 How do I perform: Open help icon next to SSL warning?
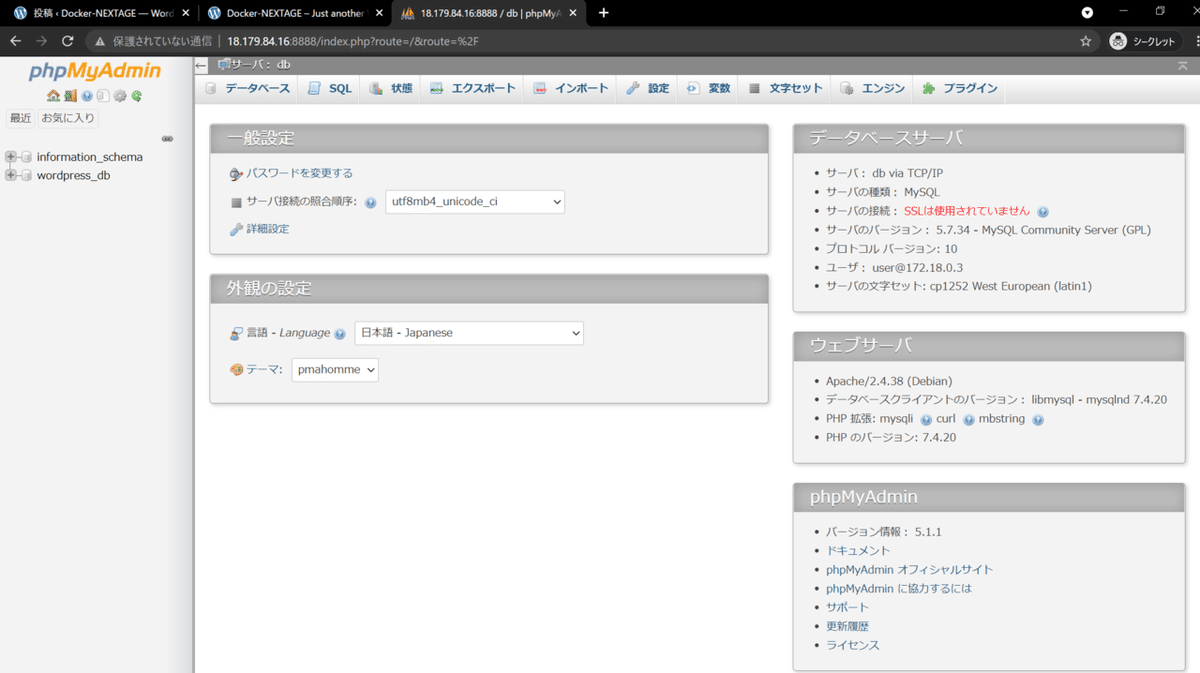point(1043,212)
